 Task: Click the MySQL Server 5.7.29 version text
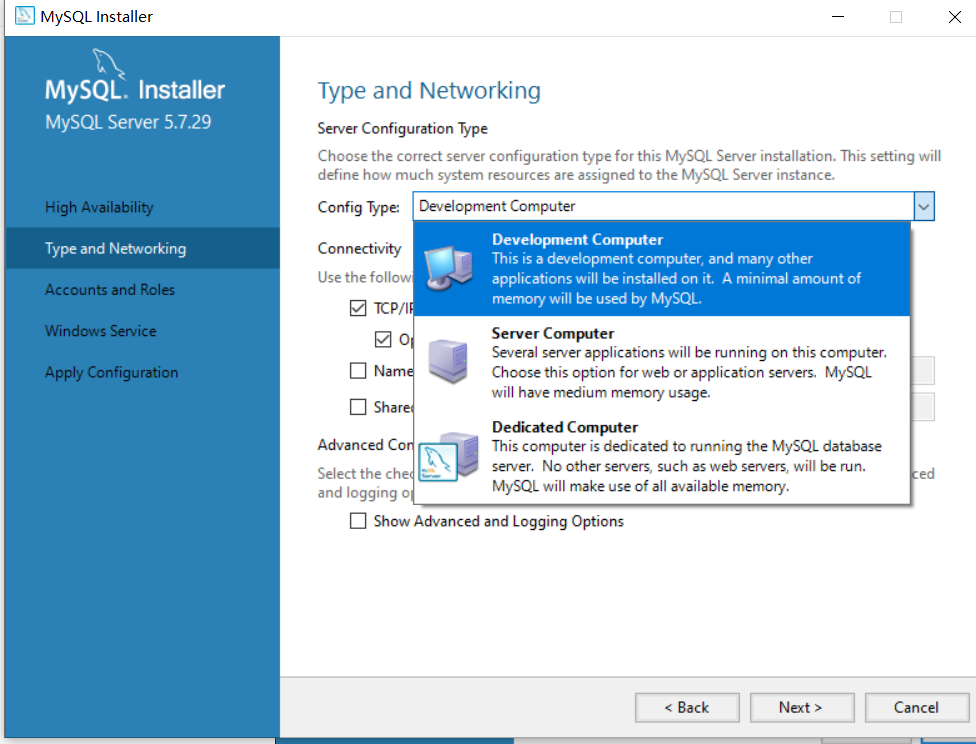[128, 122]
